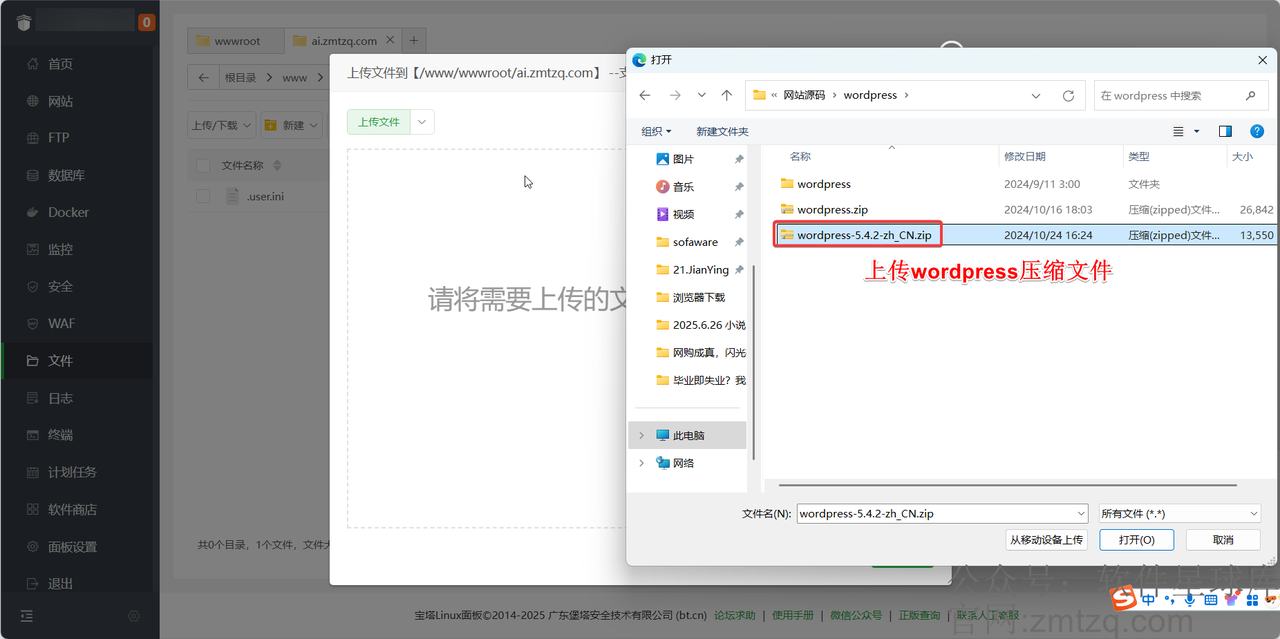Open the view options dropdown arrow
1280x639 pixels.
point(1196,132)
